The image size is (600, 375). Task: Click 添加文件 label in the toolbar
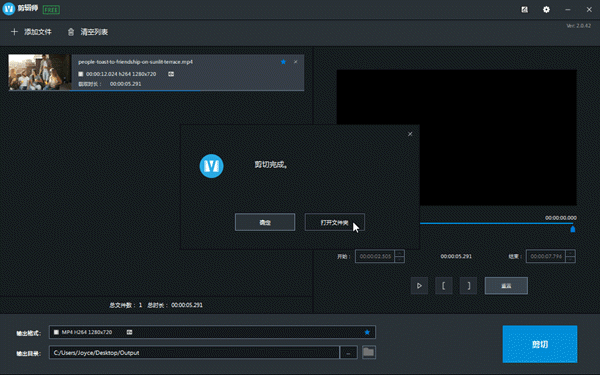pyautogui.click(x=38, y=32)
